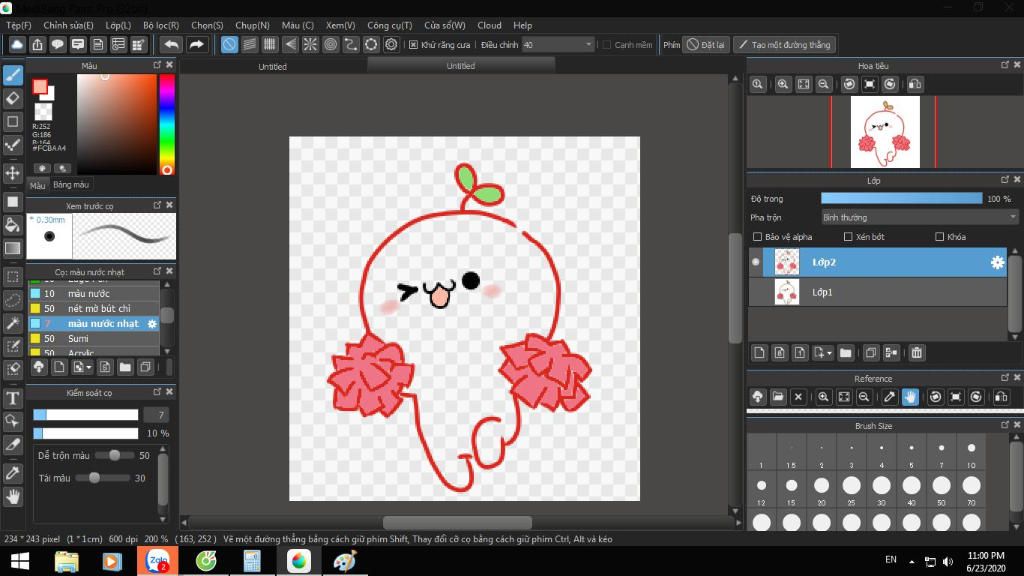
Task: Choose the brush size 20 preset
Action: click(822, 486)
